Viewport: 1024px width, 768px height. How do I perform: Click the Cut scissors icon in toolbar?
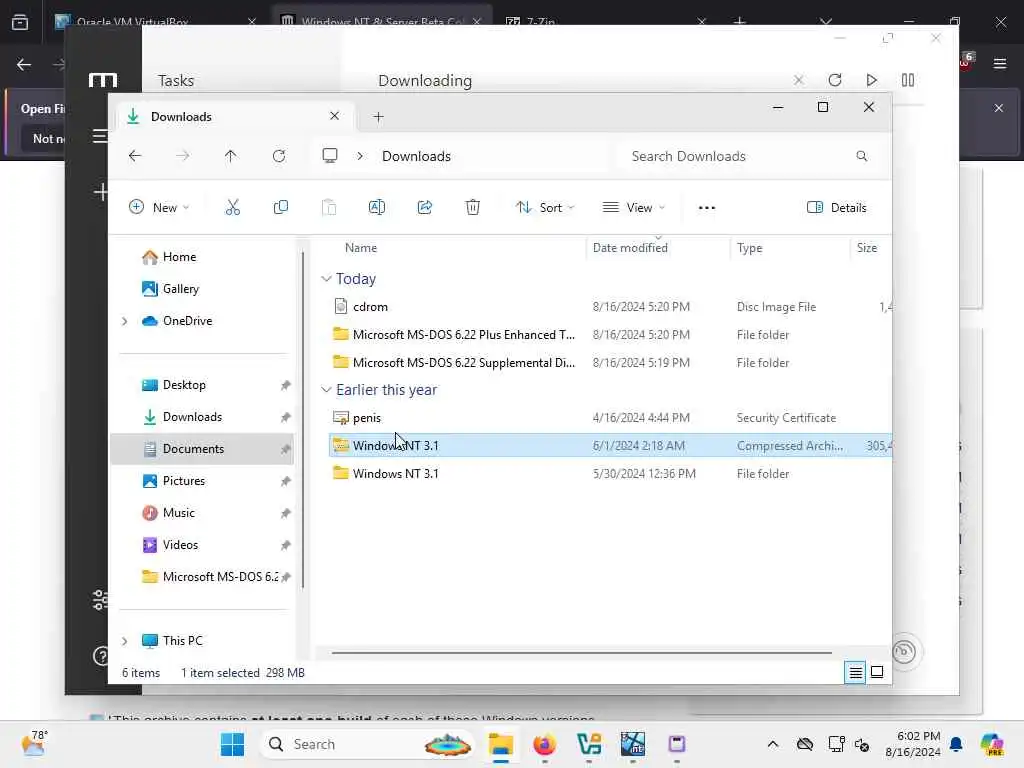(x=232, y=208)
